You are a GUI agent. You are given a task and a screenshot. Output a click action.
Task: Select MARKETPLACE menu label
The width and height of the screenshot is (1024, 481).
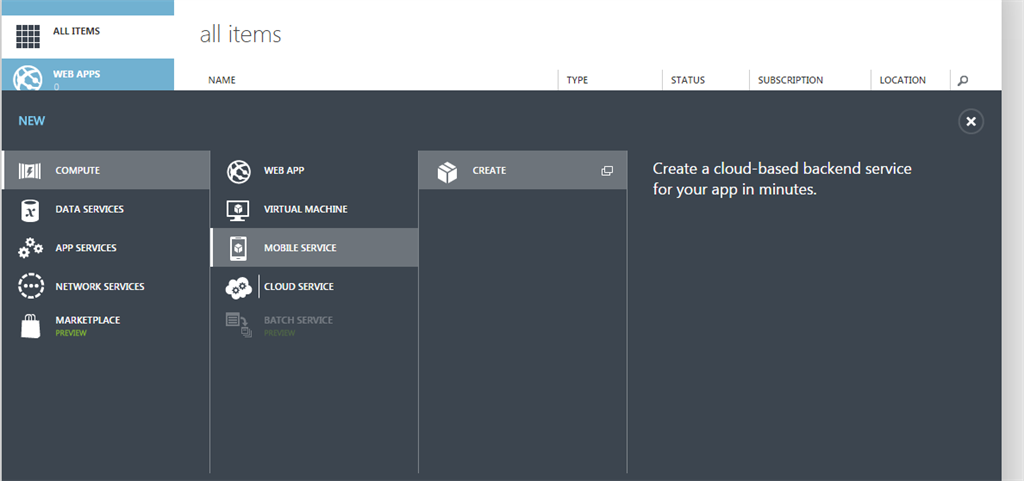[x=88, y=320]
